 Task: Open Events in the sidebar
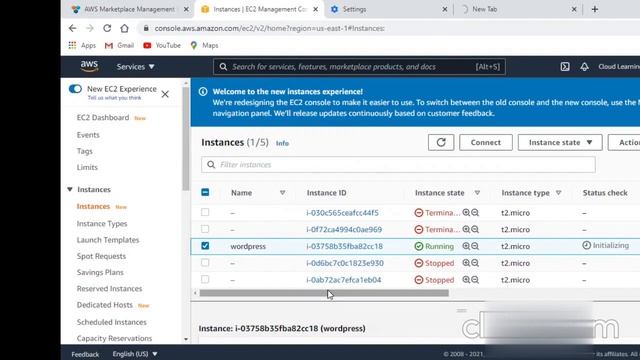tap(88, 135)
